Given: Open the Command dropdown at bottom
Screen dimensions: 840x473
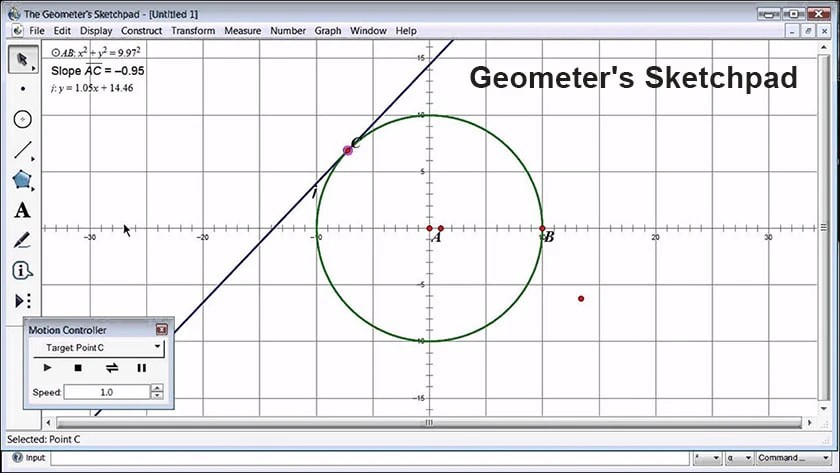Looking at the screenshot, I should [792, 457].
